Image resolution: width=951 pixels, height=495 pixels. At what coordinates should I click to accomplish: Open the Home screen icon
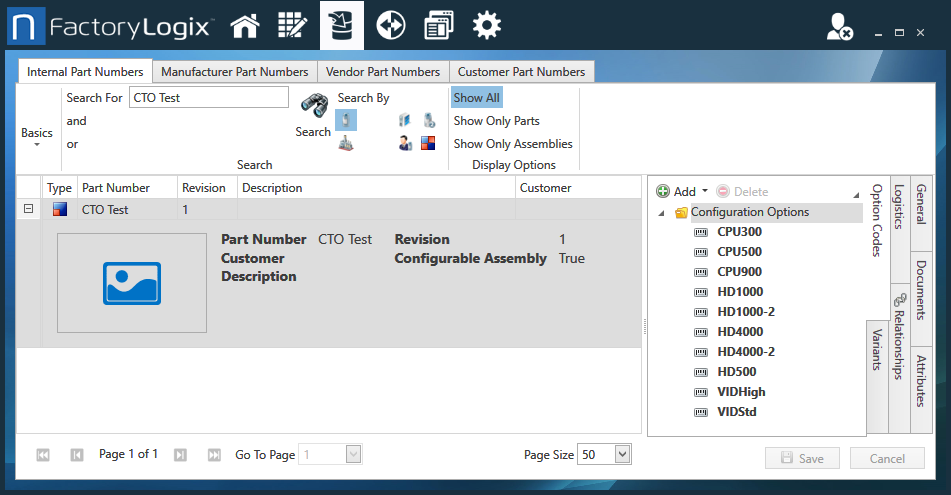tap(245, 26)
